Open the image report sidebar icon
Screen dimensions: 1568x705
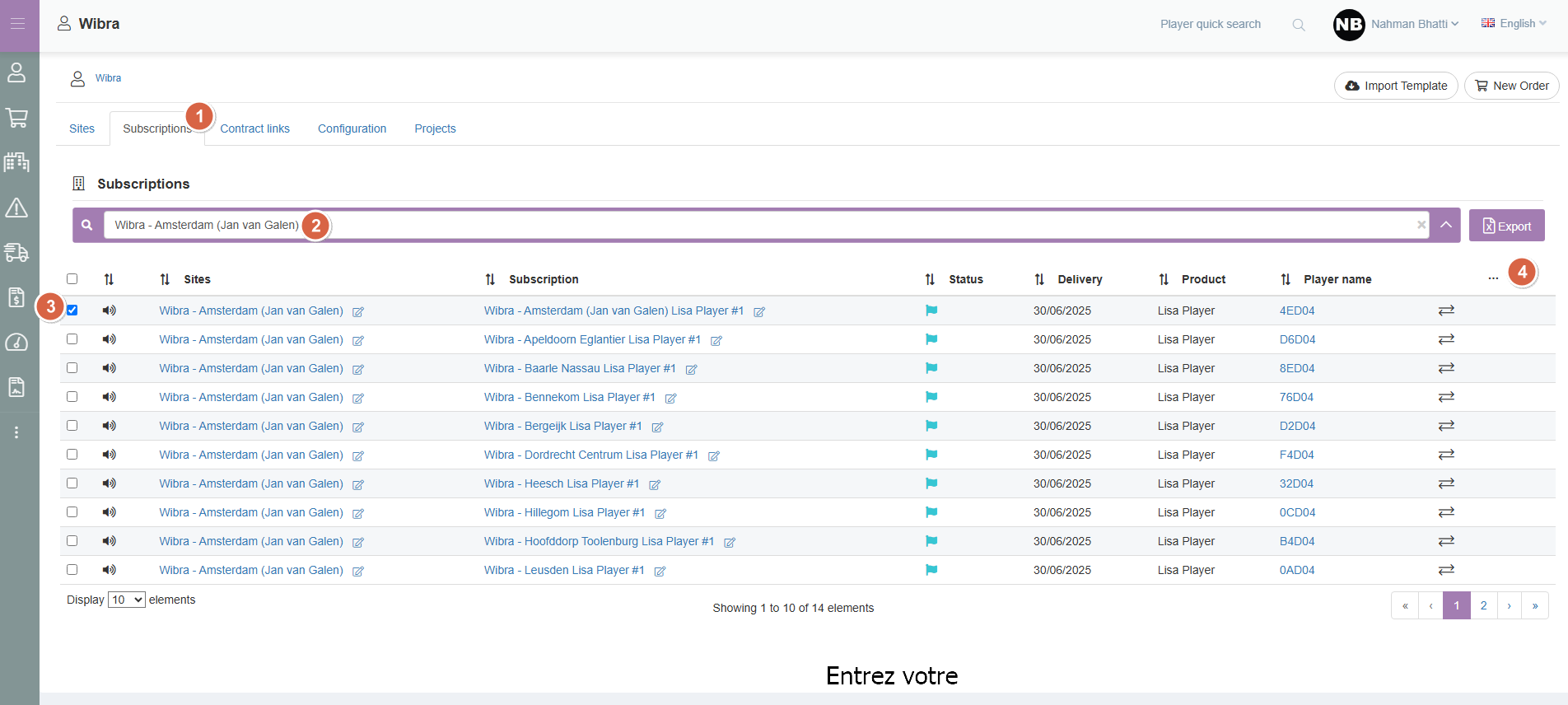point(16,387)
